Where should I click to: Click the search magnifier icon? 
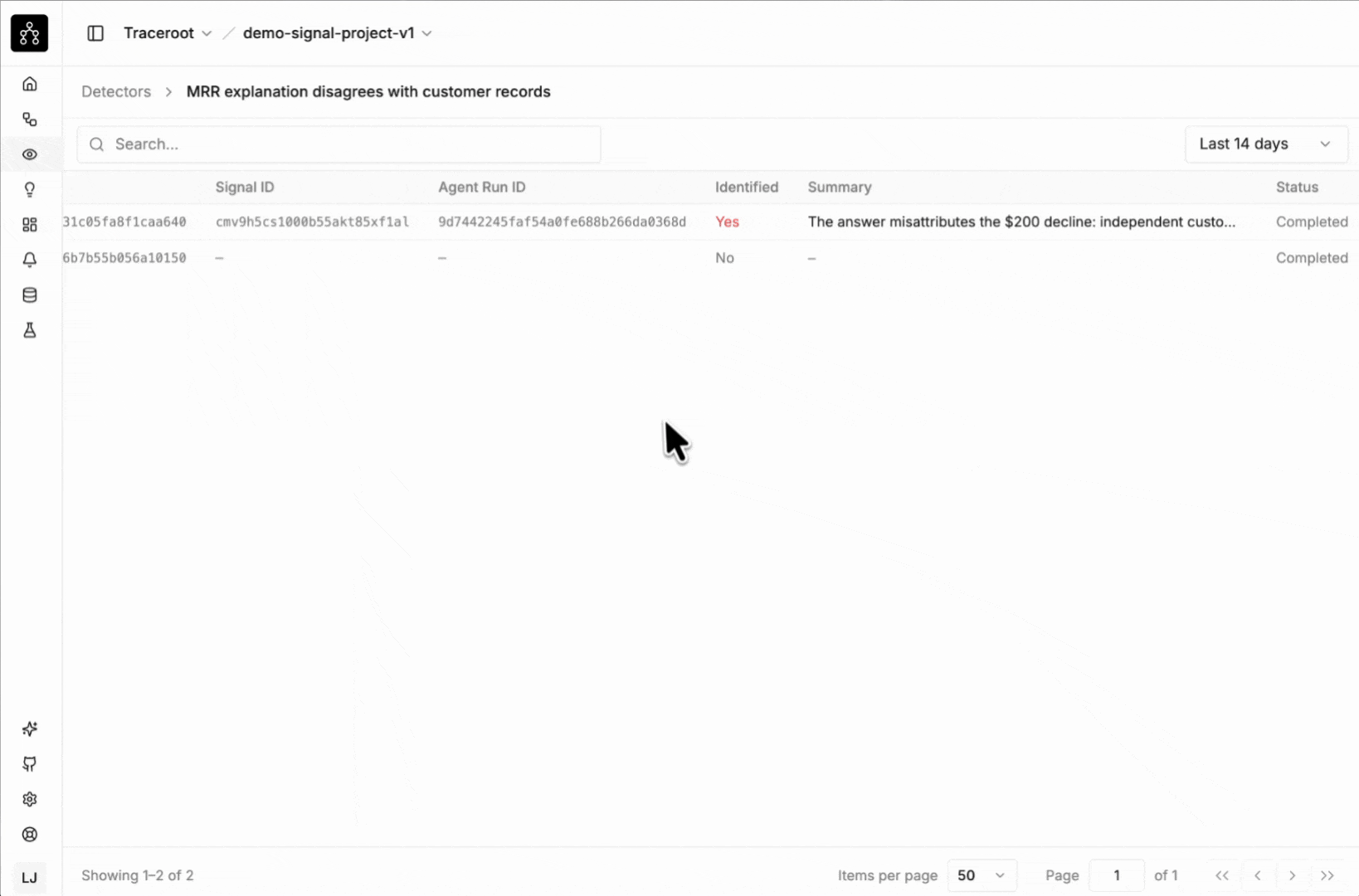(x=97, y=144)
